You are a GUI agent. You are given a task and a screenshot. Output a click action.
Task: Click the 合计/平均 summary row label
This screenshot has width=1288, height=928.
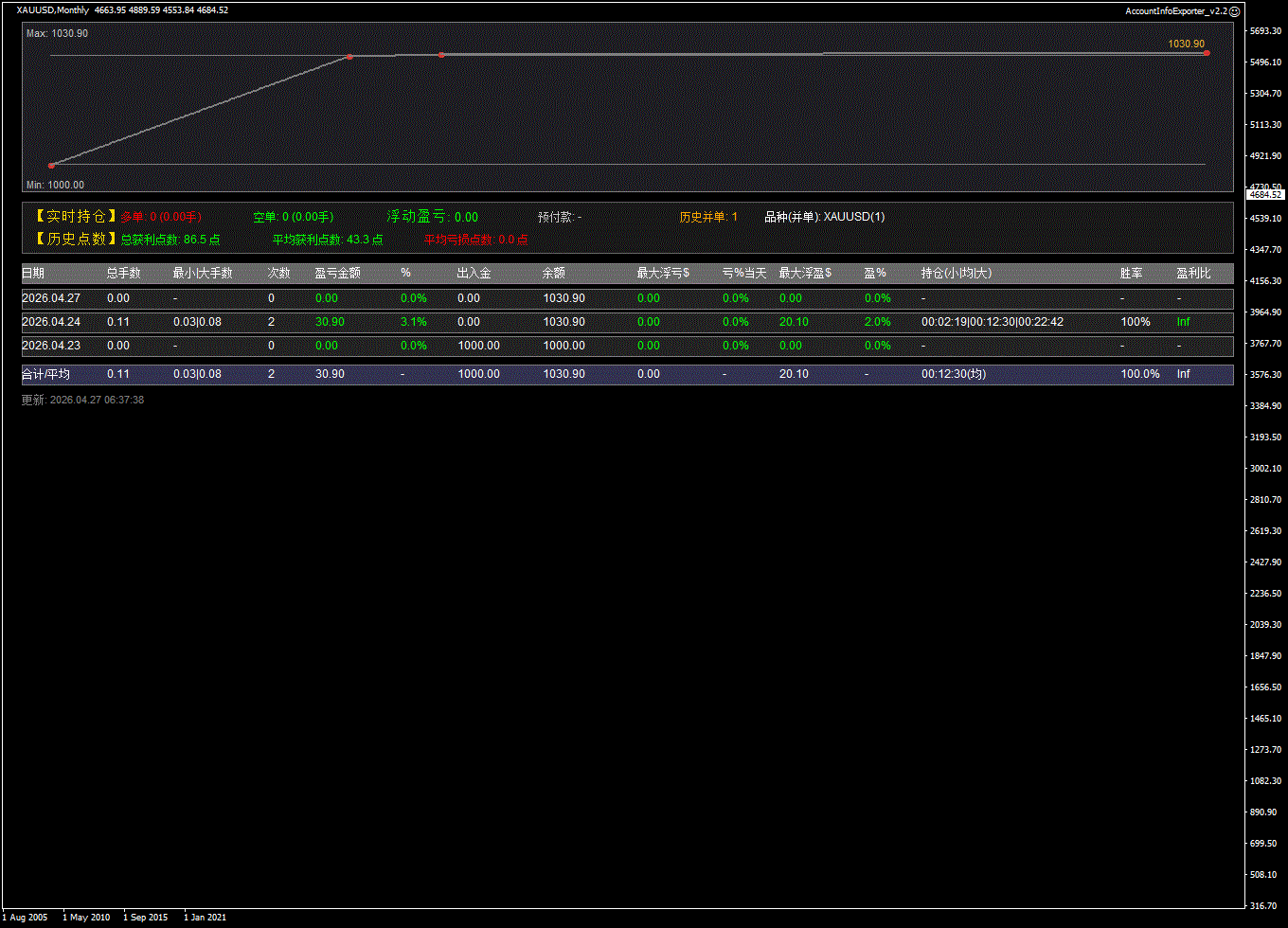point(45,374)
